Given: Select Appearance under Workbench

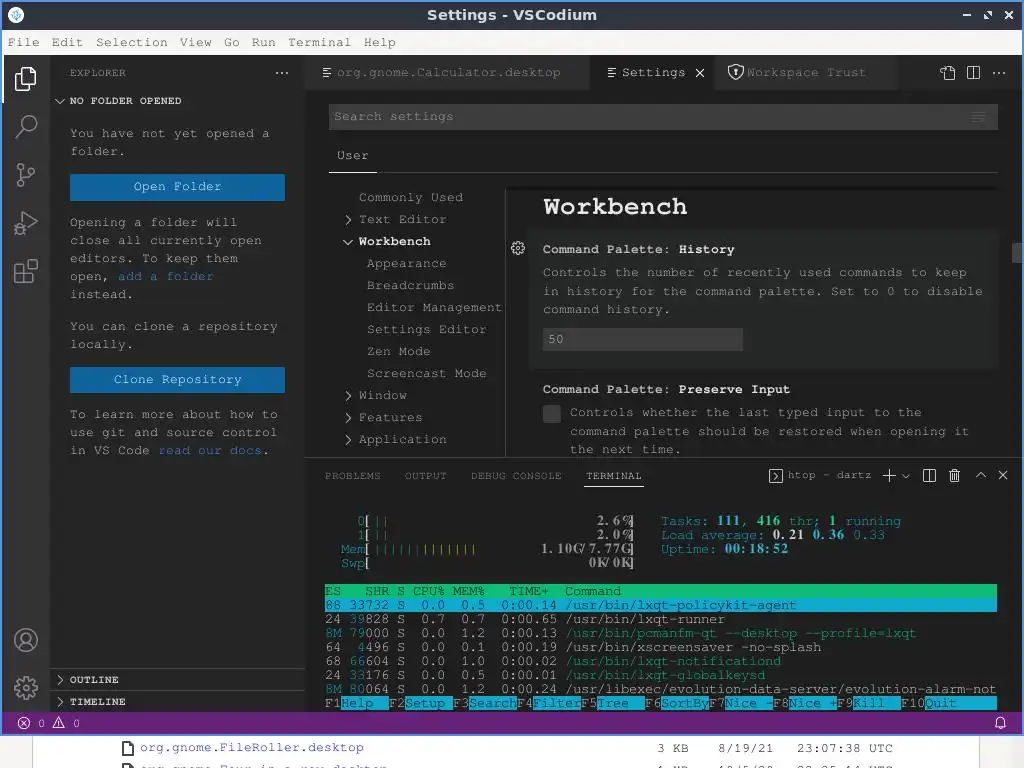Looking at the screenshot, I should click(x=406, y=264).
